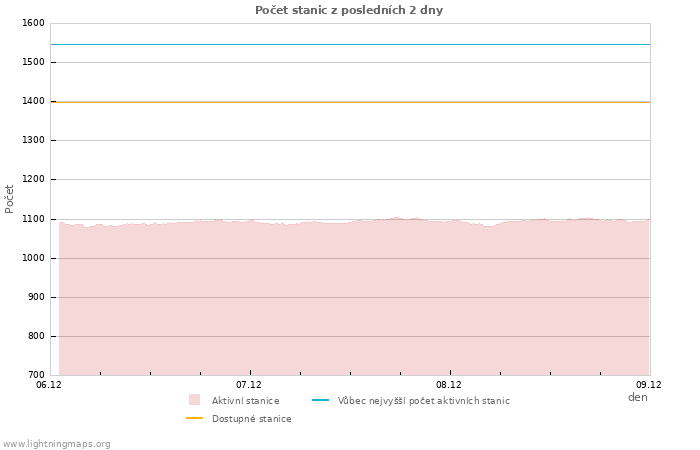Select the Dostupné stanice legend label

tap(251, 419)
